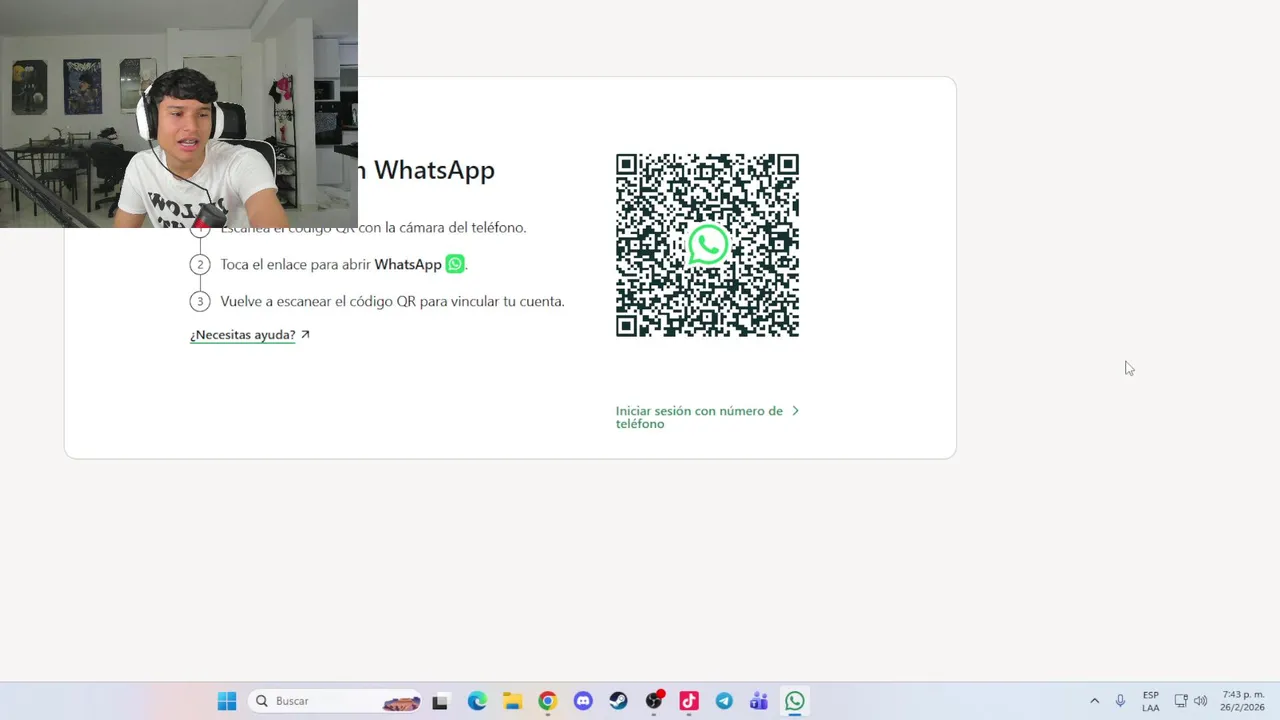Open Google Chrome from the taskbar
Viewport: 1280px width, 720px height.
[x=547, y=701]
